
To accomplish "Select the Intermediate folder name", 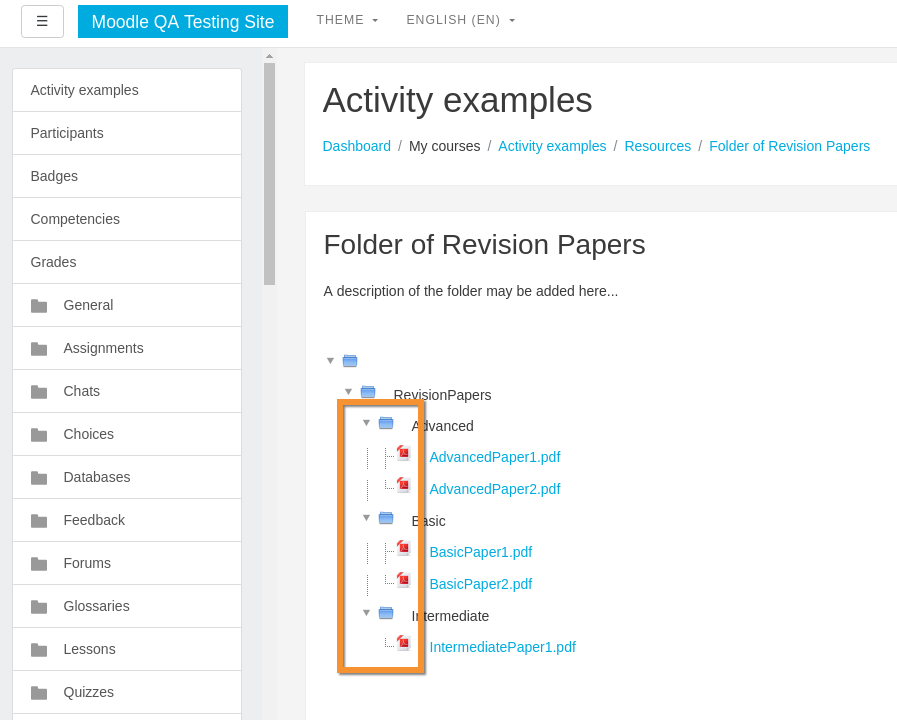I will point(450,616).
